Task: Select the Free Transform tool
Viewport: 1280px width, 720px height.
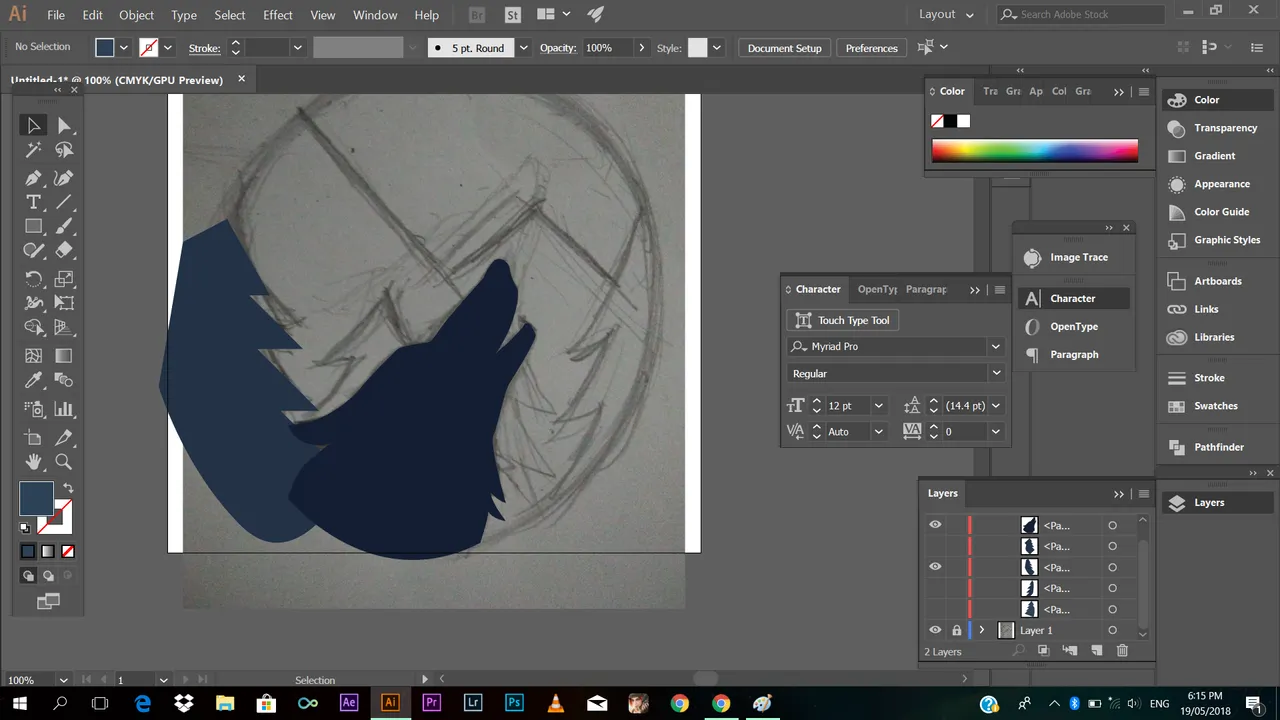Action: coord(64,303)
